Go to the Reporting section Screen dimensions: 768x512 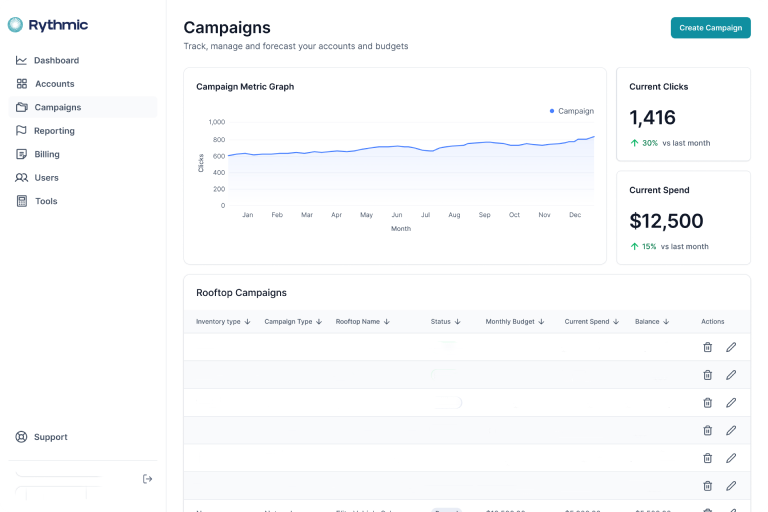(x=53, y=131)
